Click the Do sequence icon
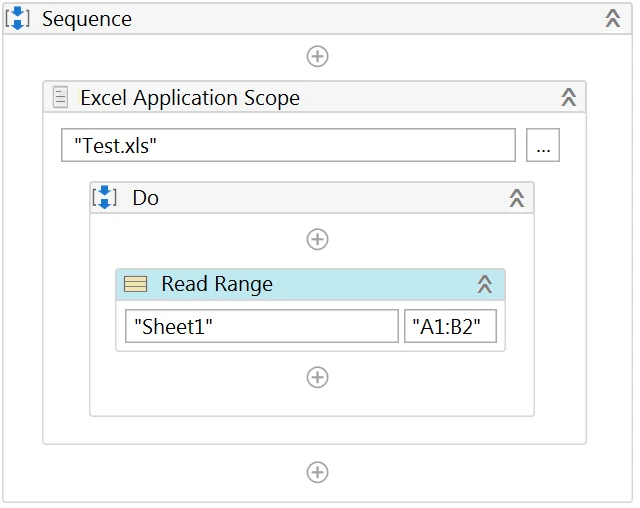 (105, 198)
